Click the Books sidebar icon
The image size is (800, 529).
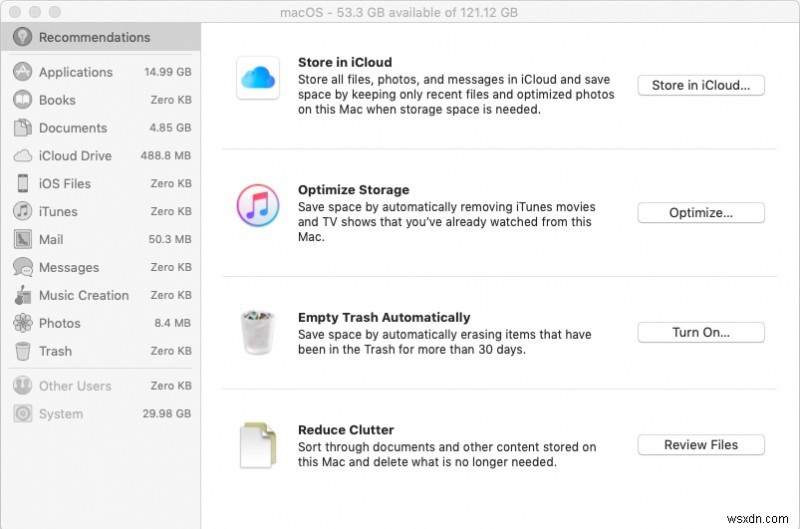click(x=22, y=99)
